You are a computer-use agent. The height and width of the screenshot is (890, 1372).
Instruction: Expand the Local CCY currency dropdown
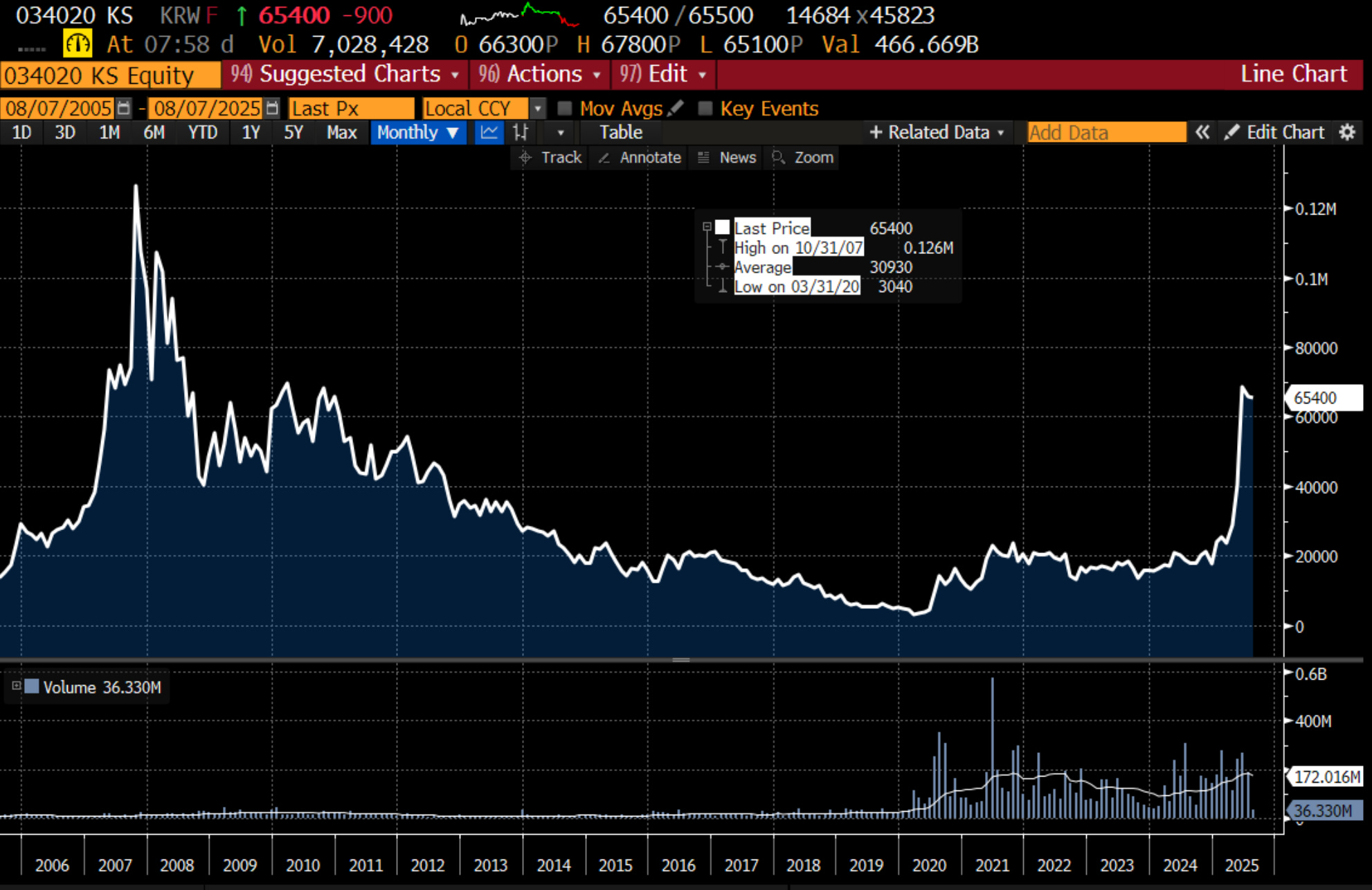click(x=537, y=108)
